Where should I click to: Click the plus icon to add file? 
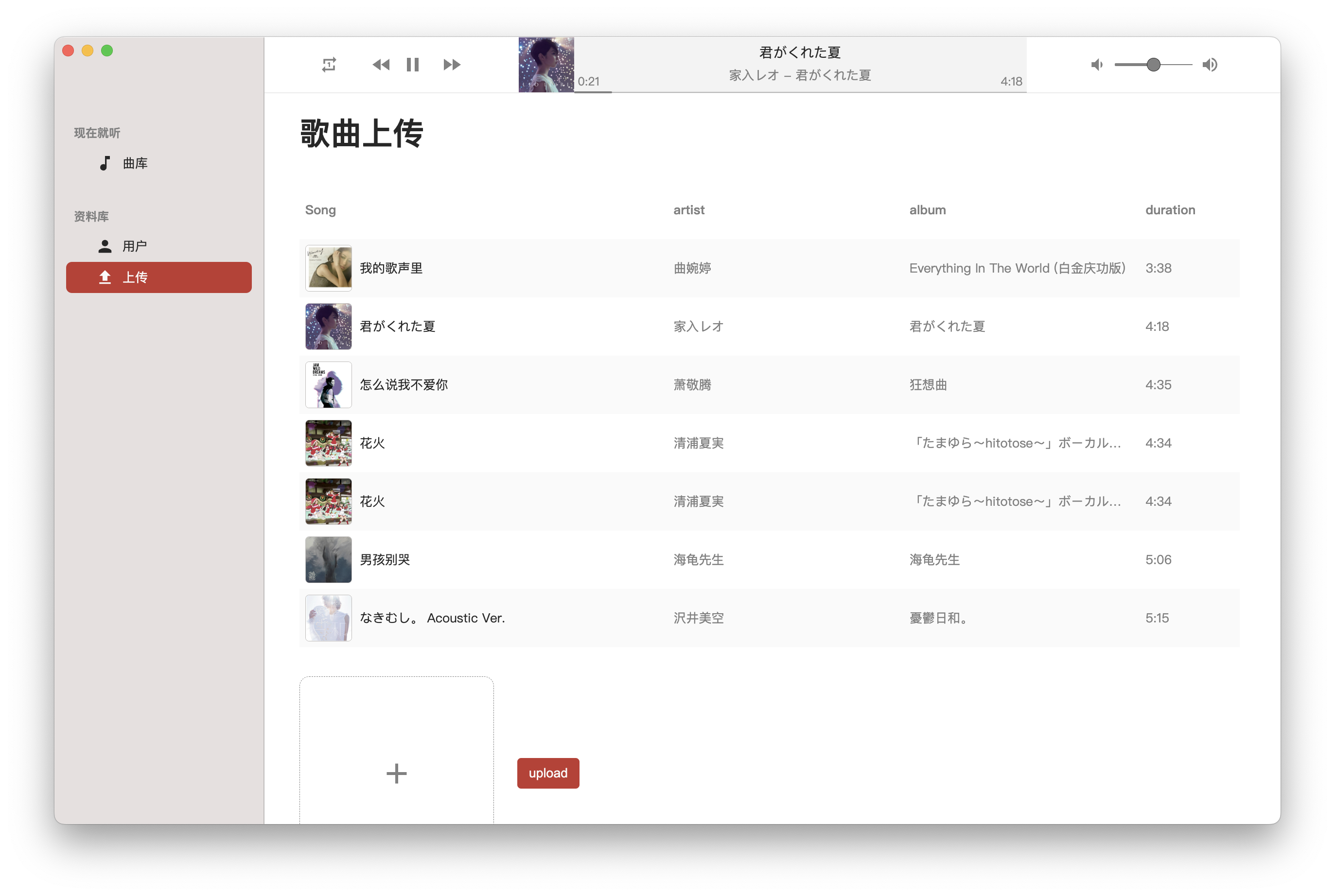[396, 773]
